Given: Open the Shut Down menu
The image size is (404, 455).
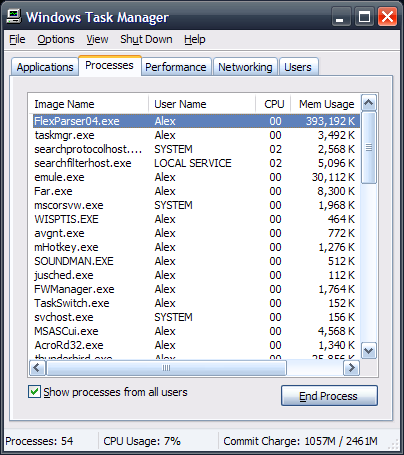Looking at the screenshot, I should click(146, 39).
